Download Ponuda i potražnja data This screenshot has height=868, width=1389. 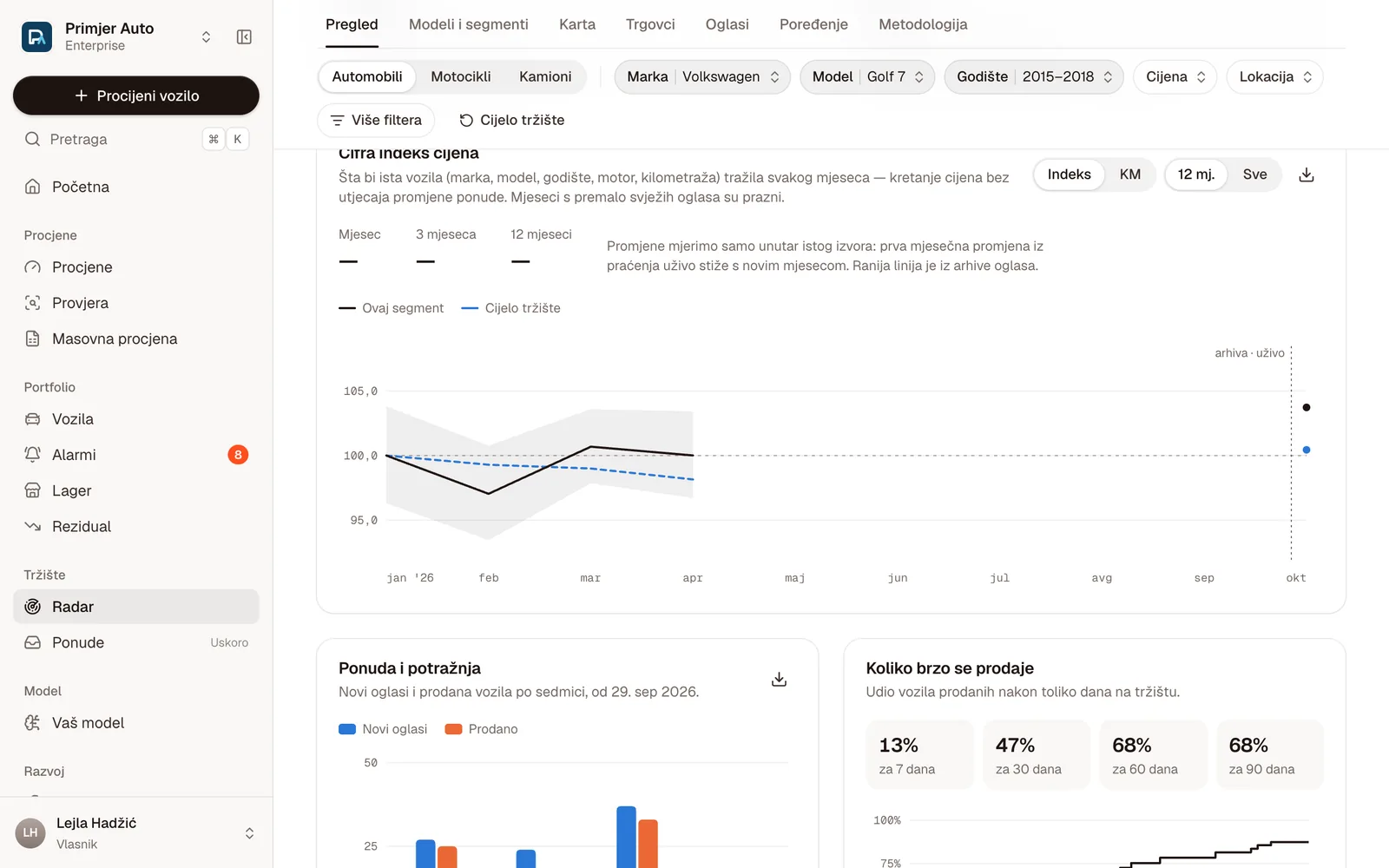point(779,679)
